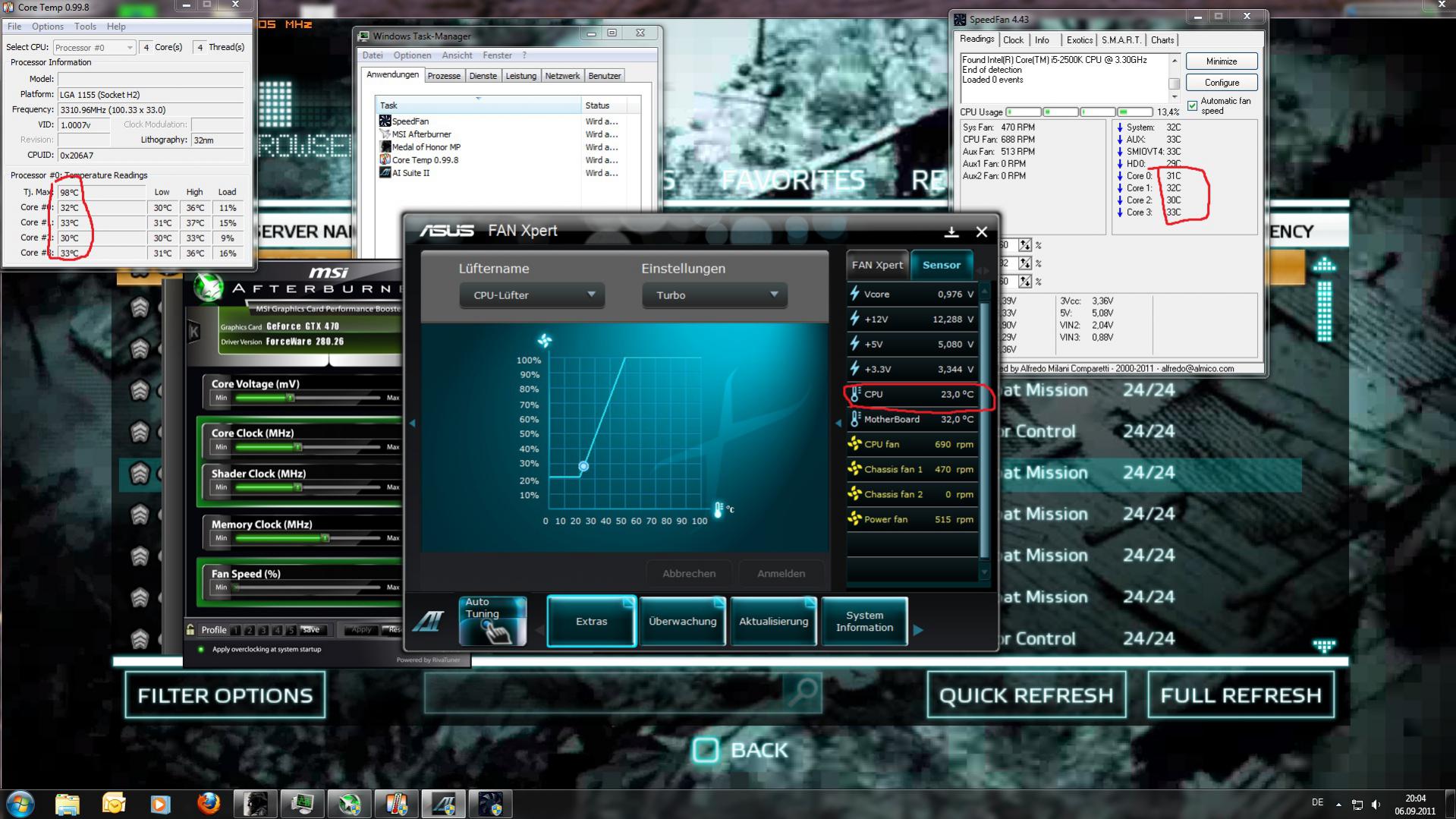Click the left arrow beside the fan graph
This screenshot has width=1456, height=819.
[x=412, y=423]
